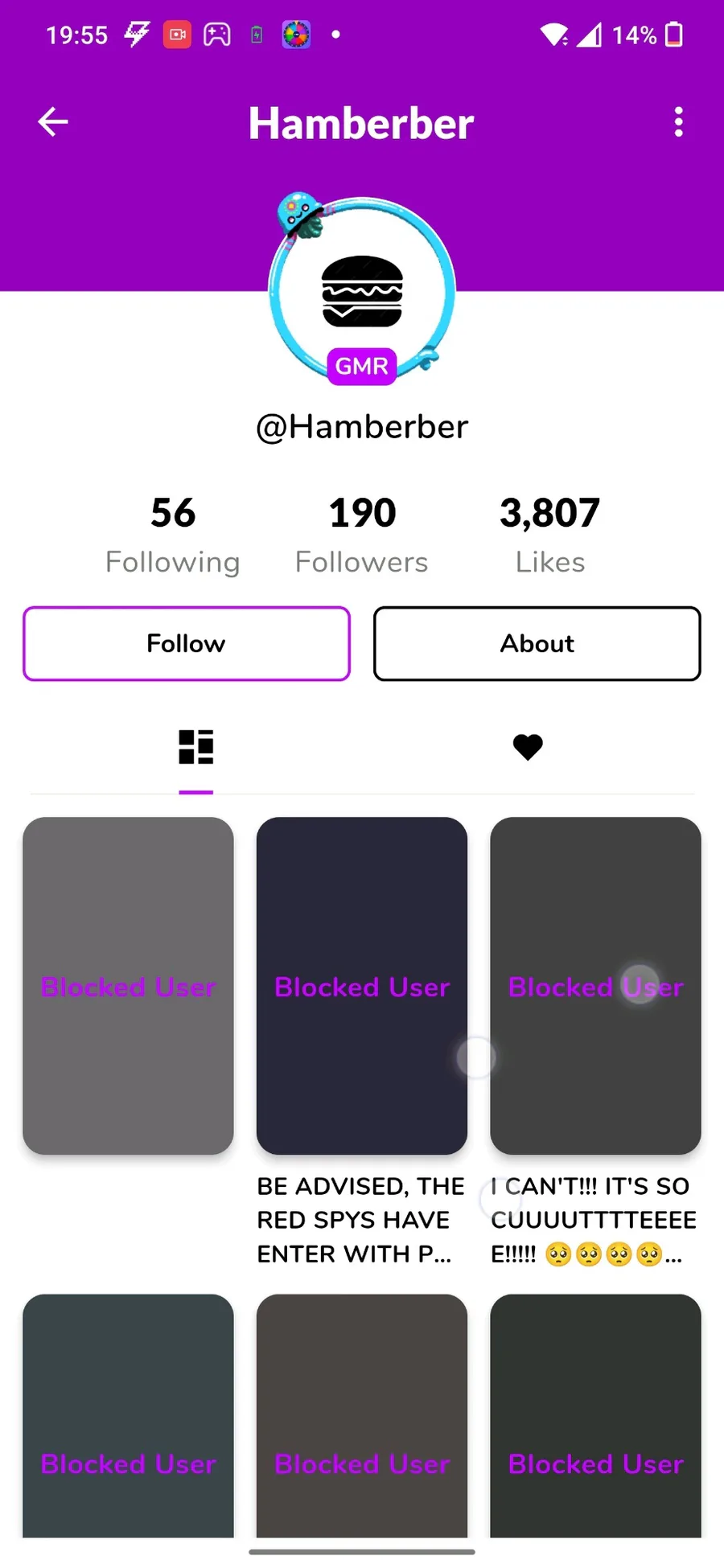Screen dimensions: 724x1568
Task: View the 190 Followers list
Action: 362,535
